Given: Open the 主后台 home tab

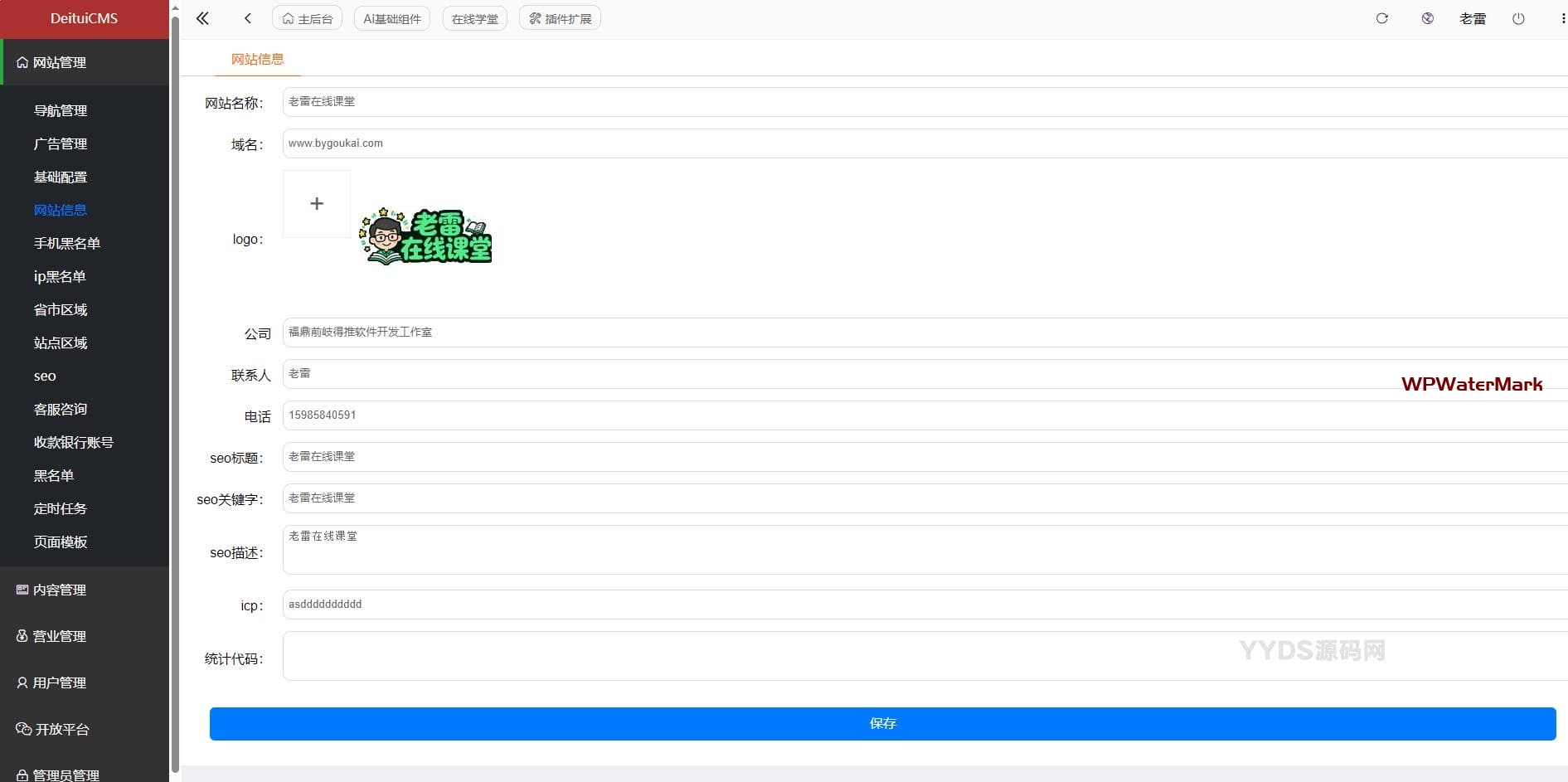Looking at the screenshot, I should 307,18.
